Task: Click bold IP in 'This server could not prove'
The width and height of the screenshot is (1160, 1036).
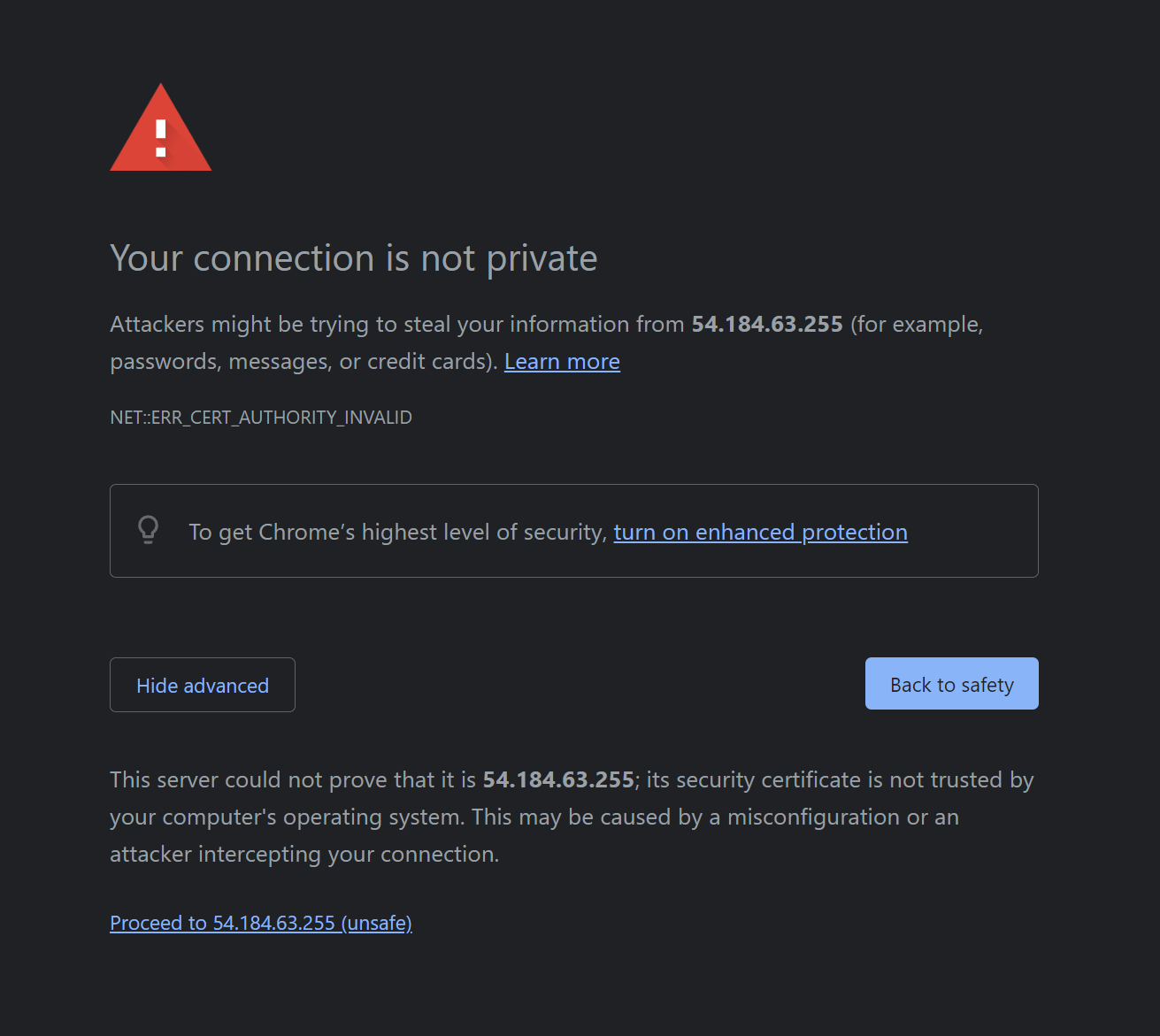Action: pos(558,779)
